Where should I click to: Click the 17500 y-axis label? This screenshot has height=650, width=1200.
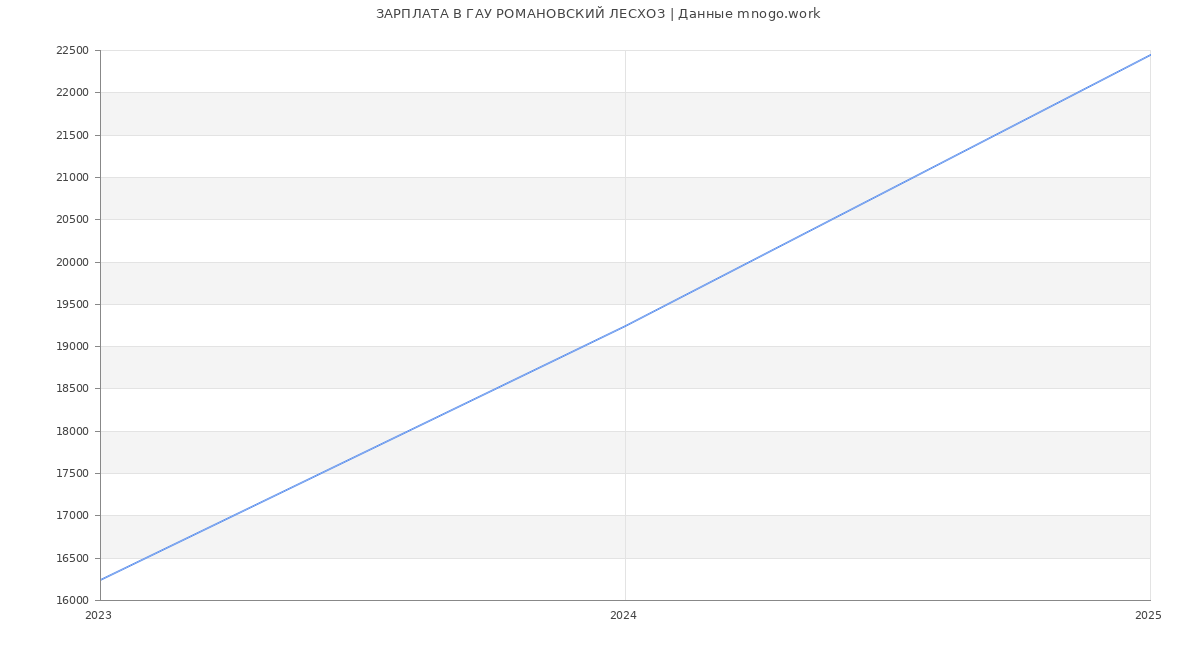coord(72,474)
